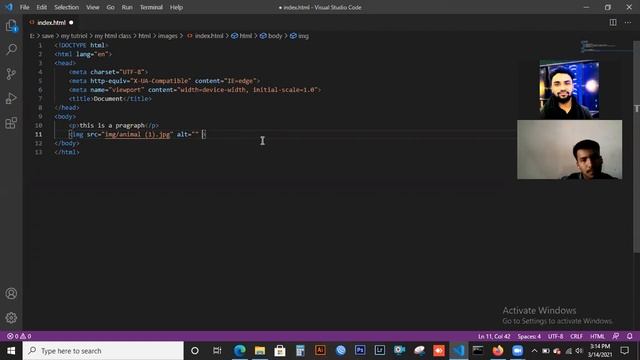Click the code minimap preview
Viewport: 640px width, 360px height.
click(606, 46)
